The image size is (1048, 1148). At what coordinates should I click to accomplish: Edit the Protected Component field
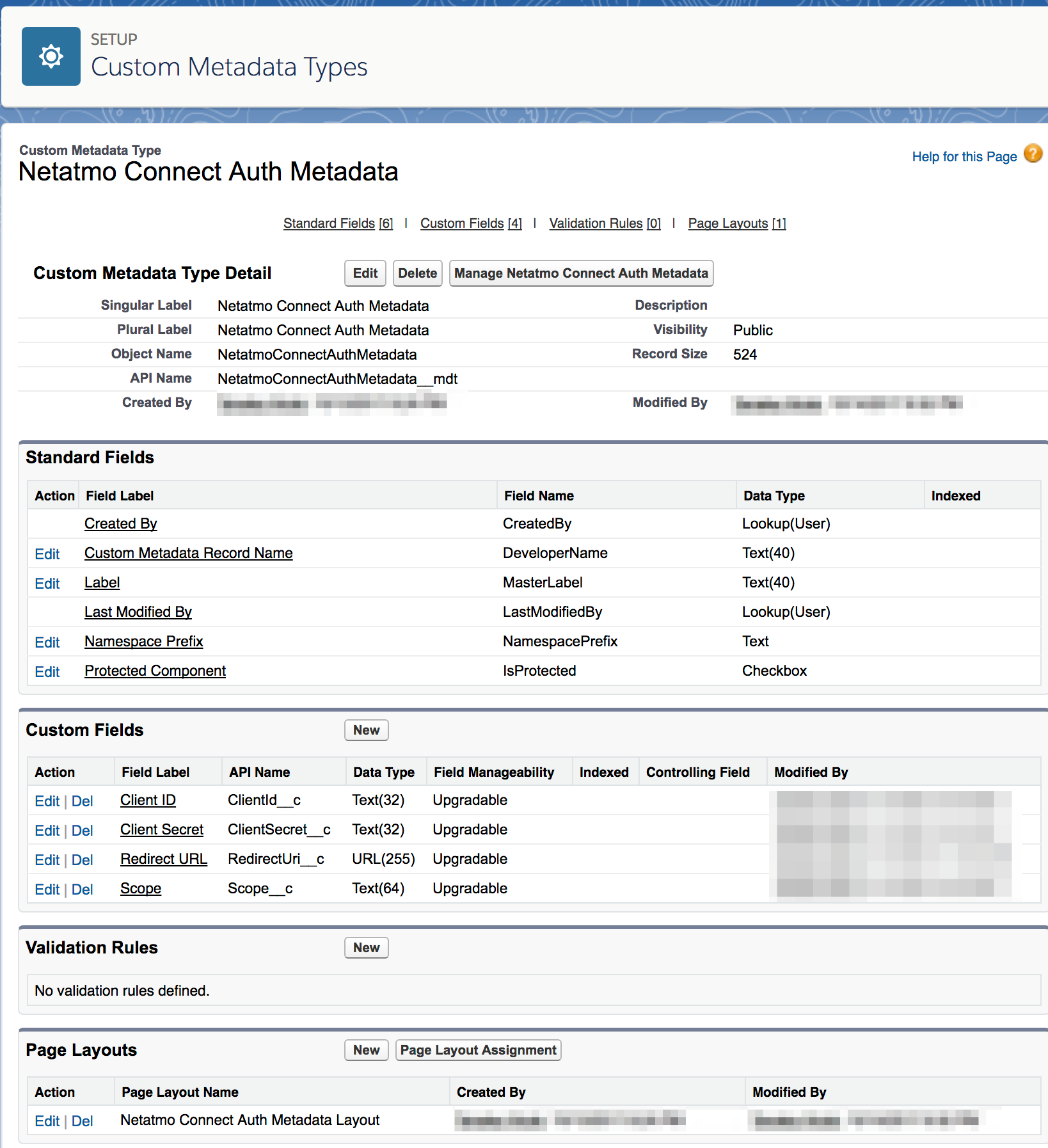click(47, 672)
